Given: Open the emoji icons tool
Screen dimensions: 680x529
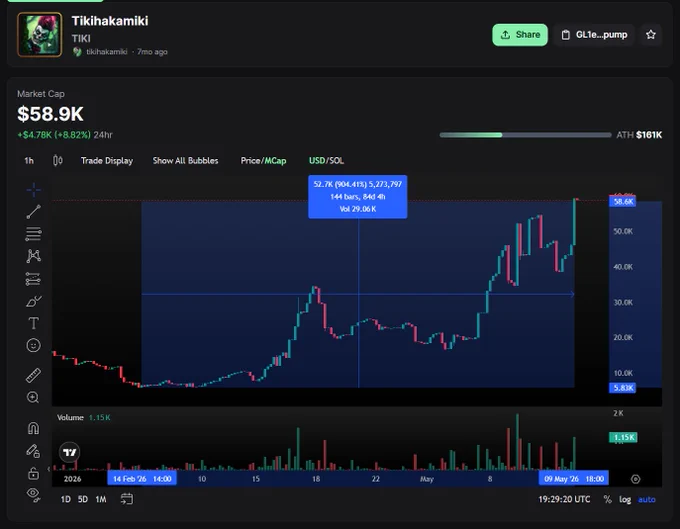Looking at the screenshot, I should [x=33, y=345].
